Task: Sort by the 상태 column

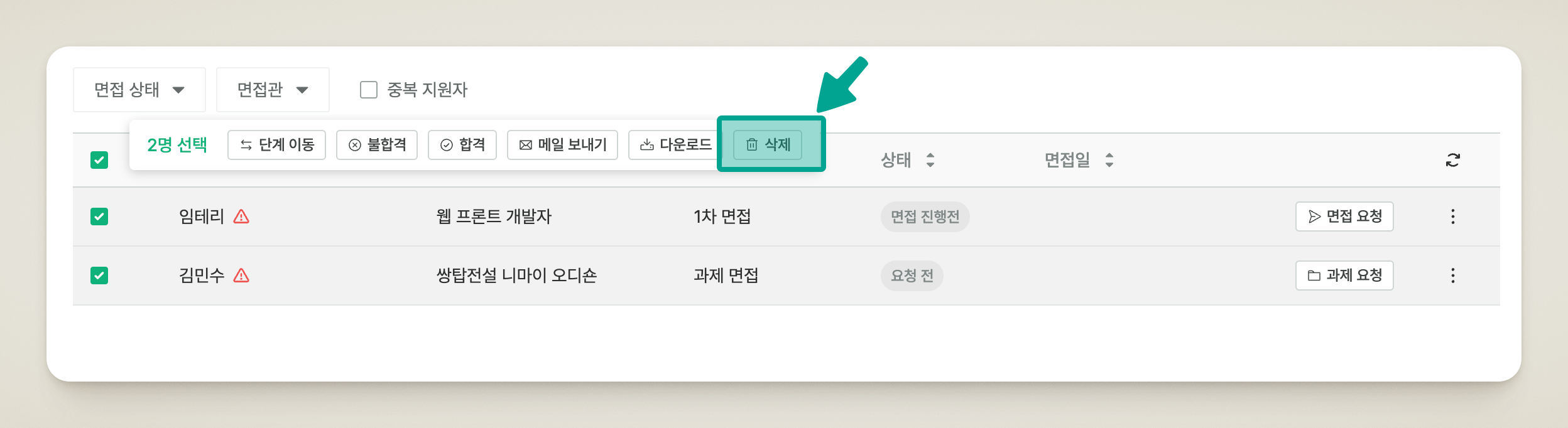Action: point(930,160)
